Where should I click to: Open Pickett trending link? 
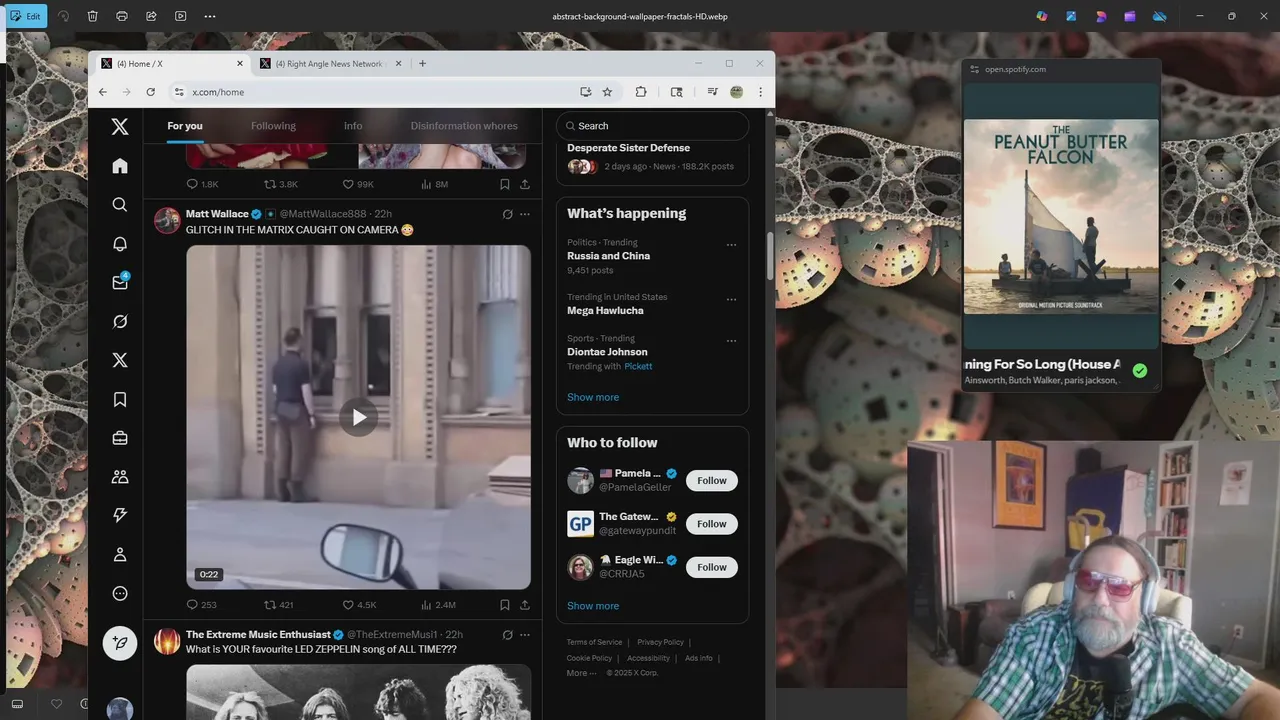(638, 366)
